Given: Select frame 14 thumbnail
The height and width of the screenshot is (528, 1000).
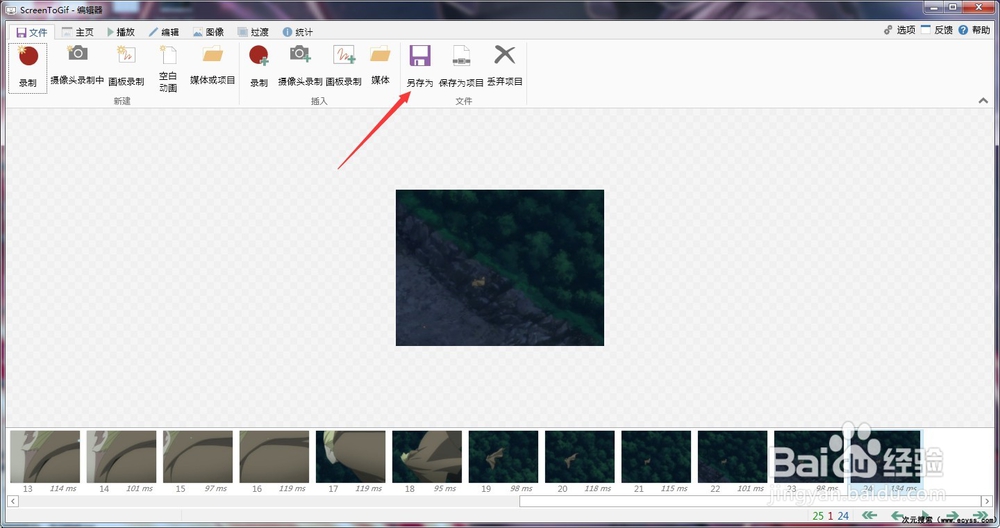Looking at the screenshot, I should [x=121, y=457].
